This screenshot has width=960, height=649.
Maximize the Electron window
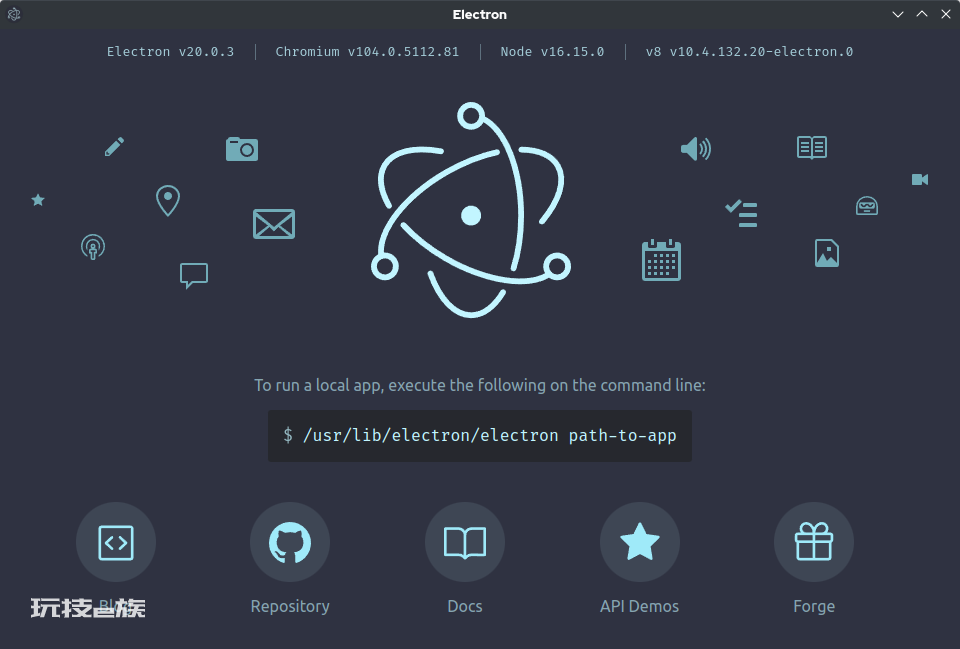[x=922, y=14]
